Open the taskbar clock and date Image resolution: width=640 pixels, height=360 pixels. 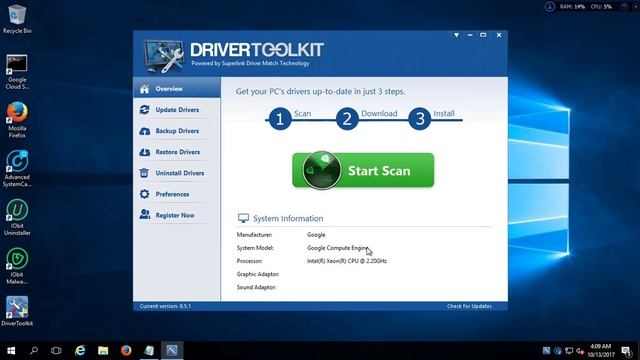click(x=601, y=351)
